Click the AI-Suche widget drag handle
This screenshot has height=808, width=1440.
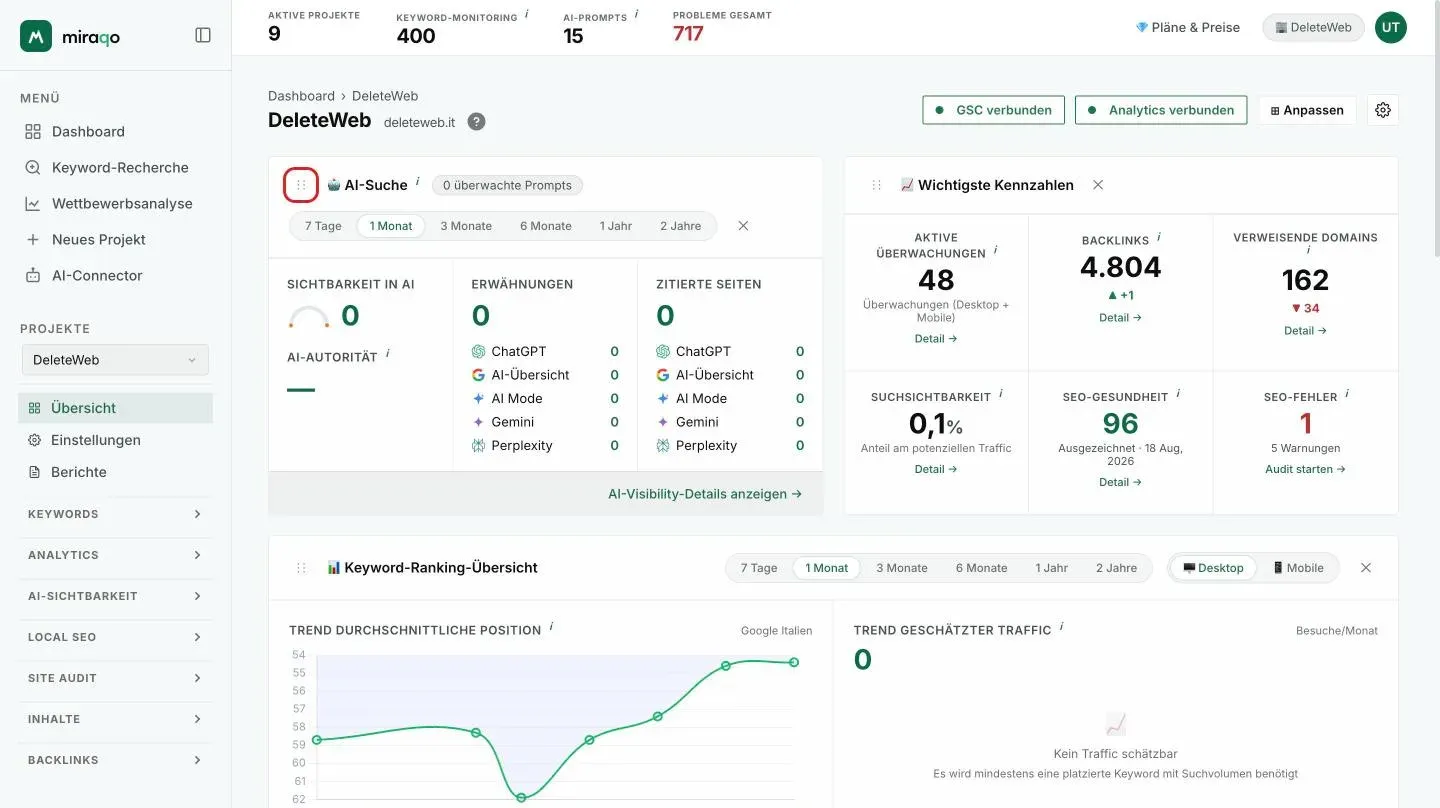[301, 185]
